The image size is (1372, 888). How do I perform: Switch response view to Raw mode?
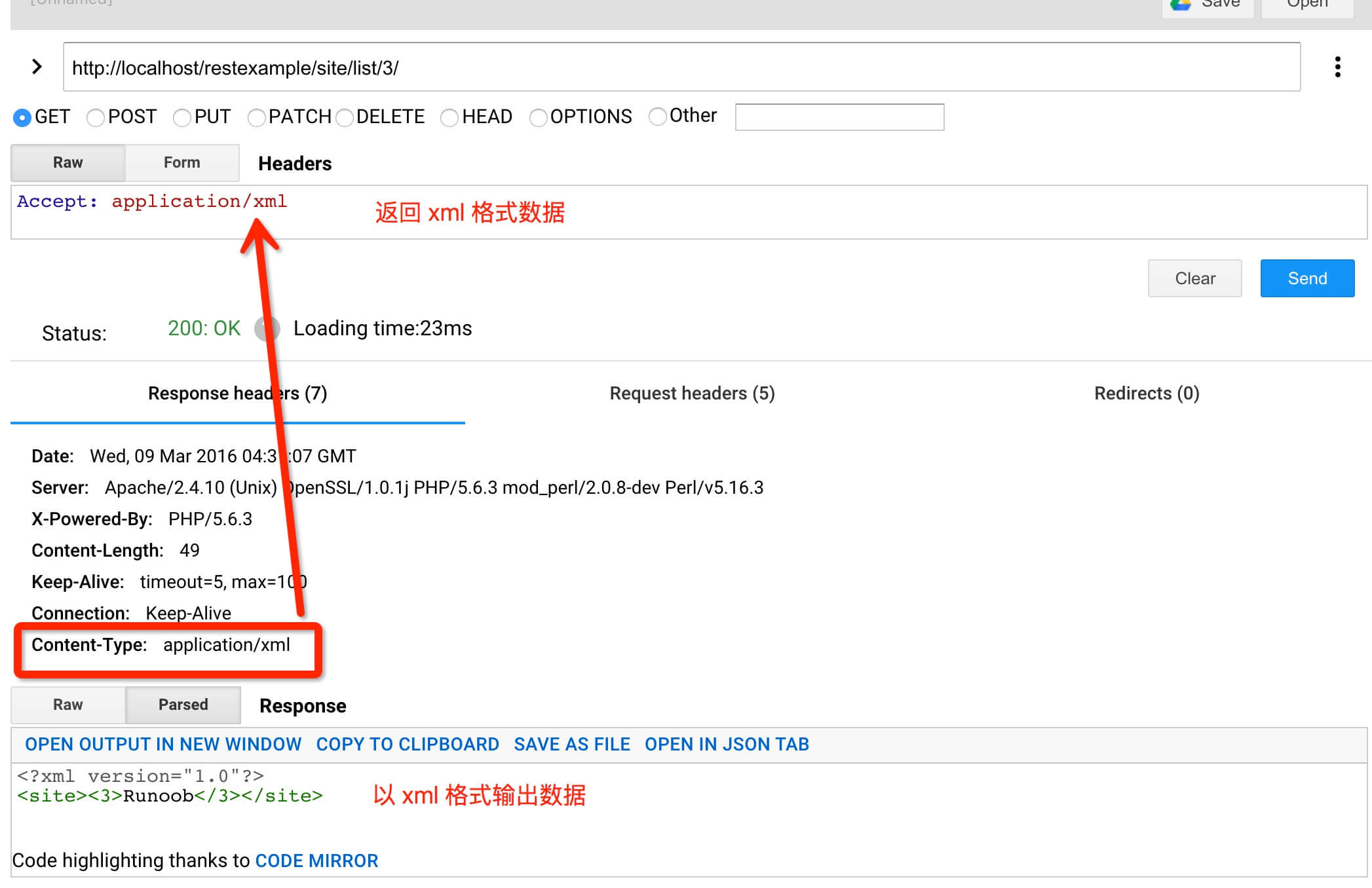[67, 705]
